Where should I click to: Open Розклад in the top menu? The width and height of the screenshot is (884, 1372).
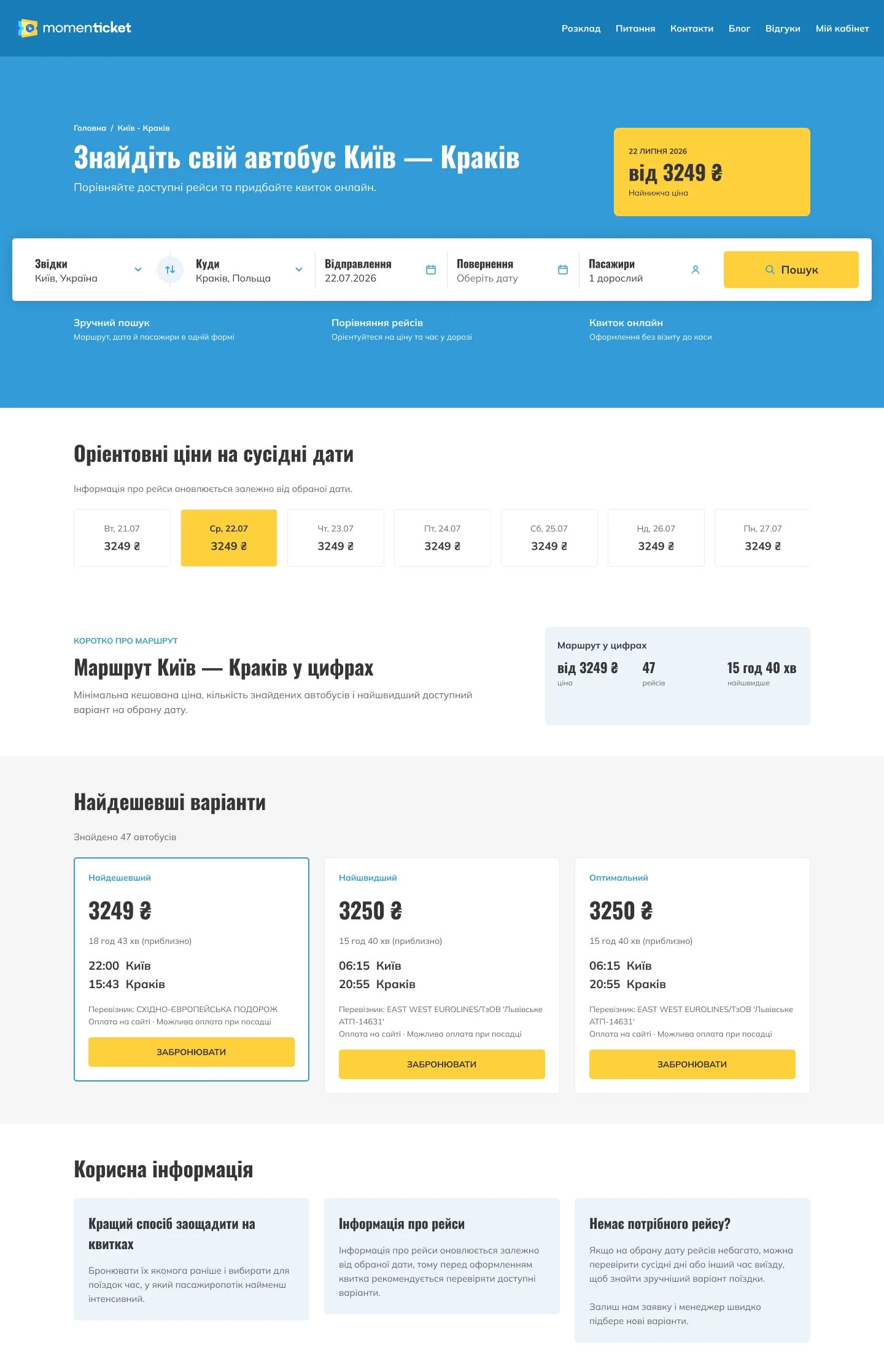pyautogui.click(x=581, y=28)
